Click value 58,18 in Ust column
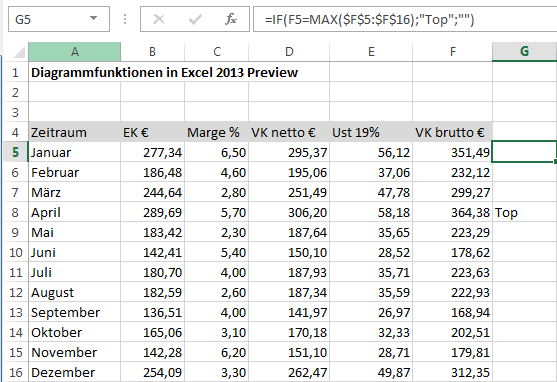 tap(371, 212)
